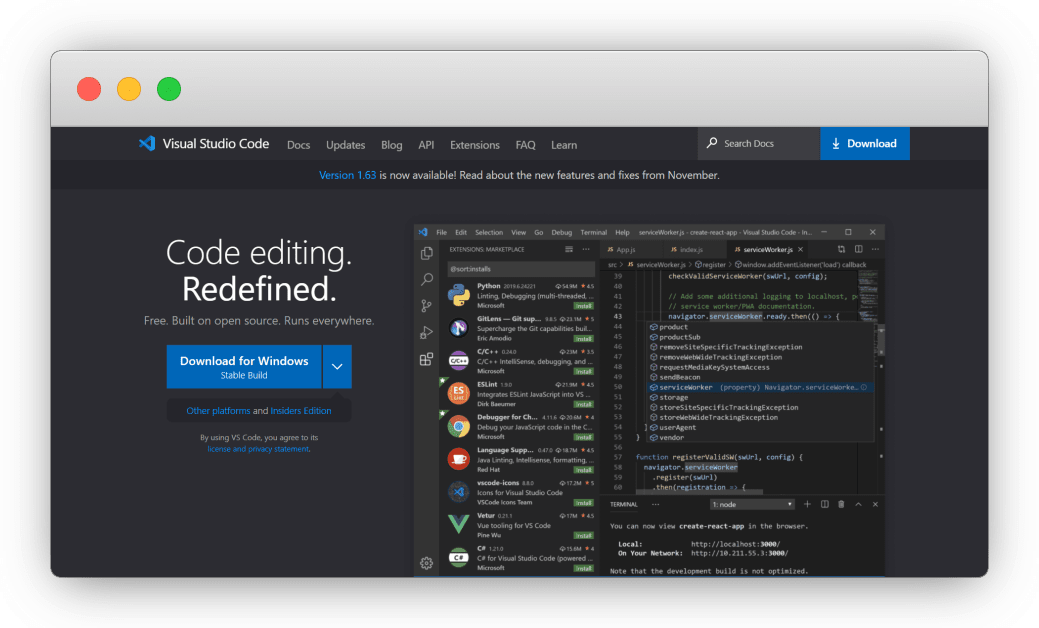The image size is (1039, 628).
Task: Select the serviceWorker autocomplete suggestion
Action: [x=760, y=388]
